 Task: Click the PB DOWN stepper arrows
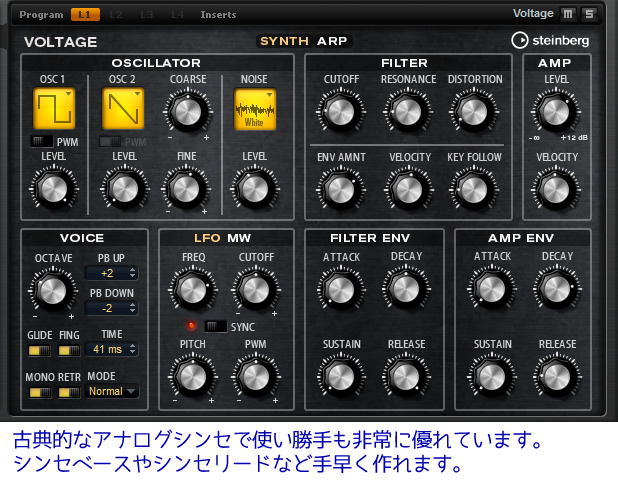tap(132, 308)
